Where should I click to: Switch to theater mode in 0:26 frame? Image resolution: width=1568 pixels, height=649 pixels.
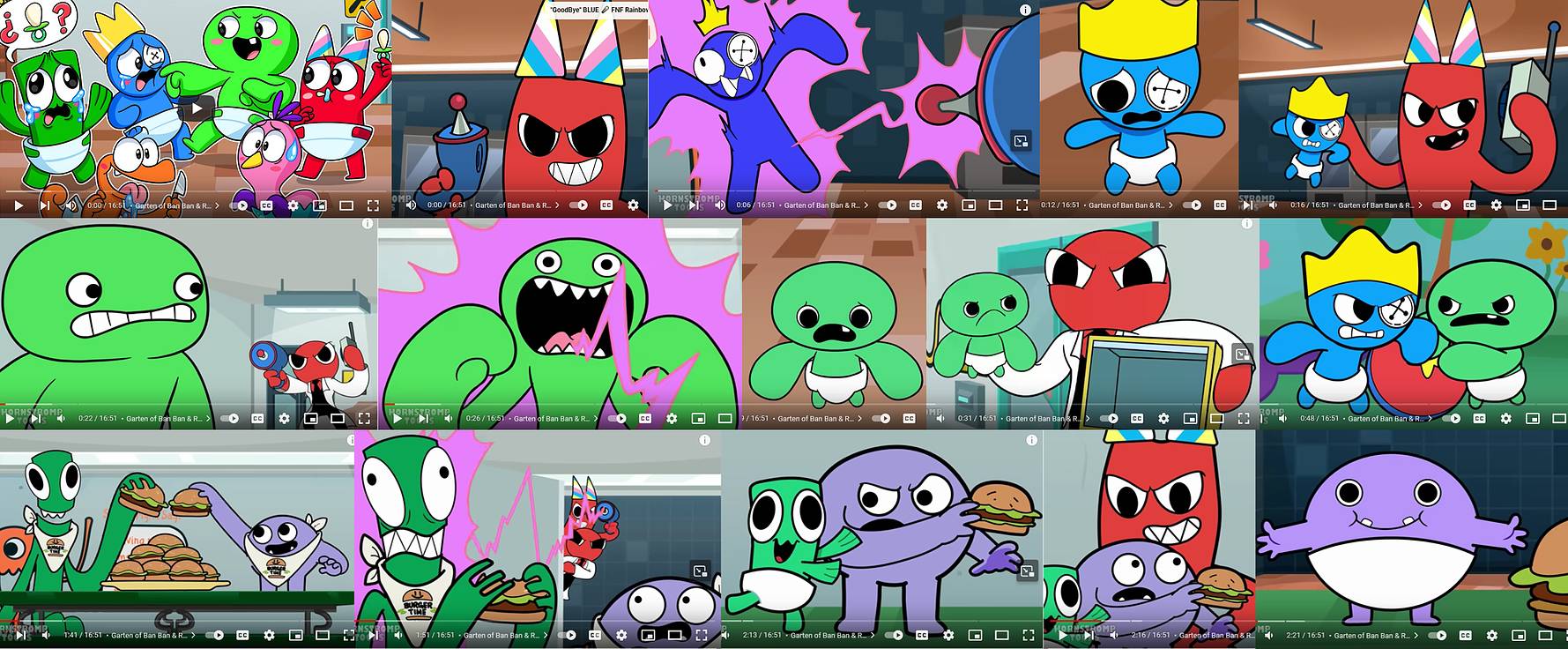coord(725,419)
